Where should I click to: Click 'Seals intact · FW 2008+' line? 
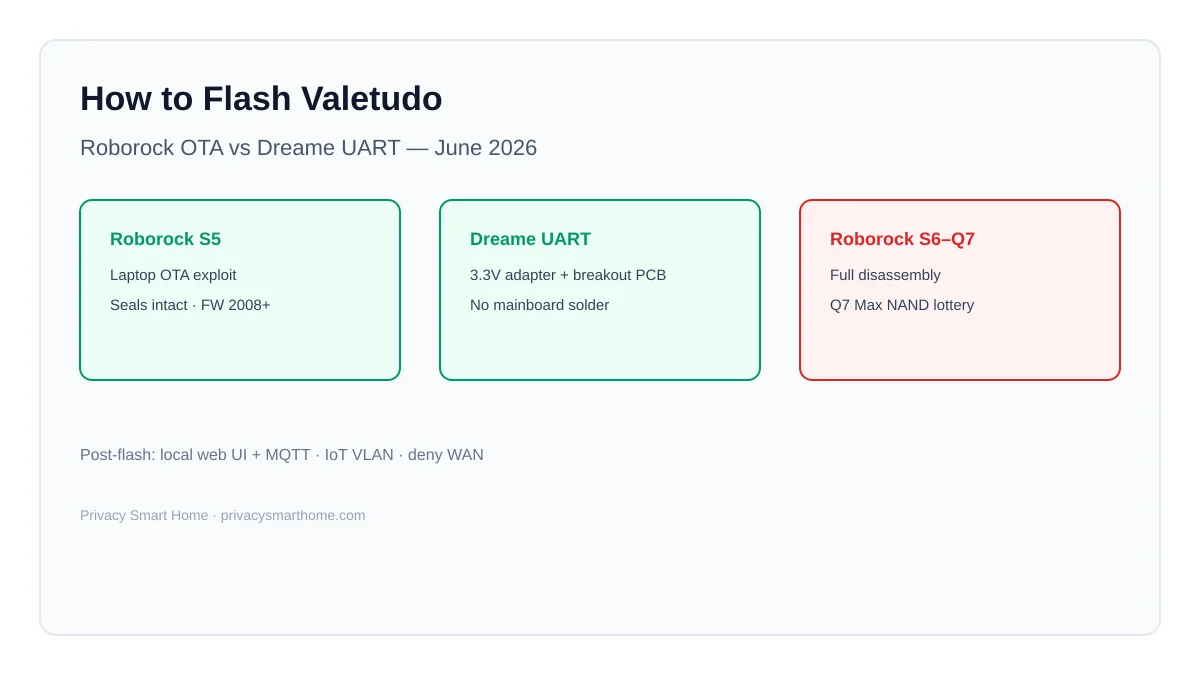tap(190, 305)
